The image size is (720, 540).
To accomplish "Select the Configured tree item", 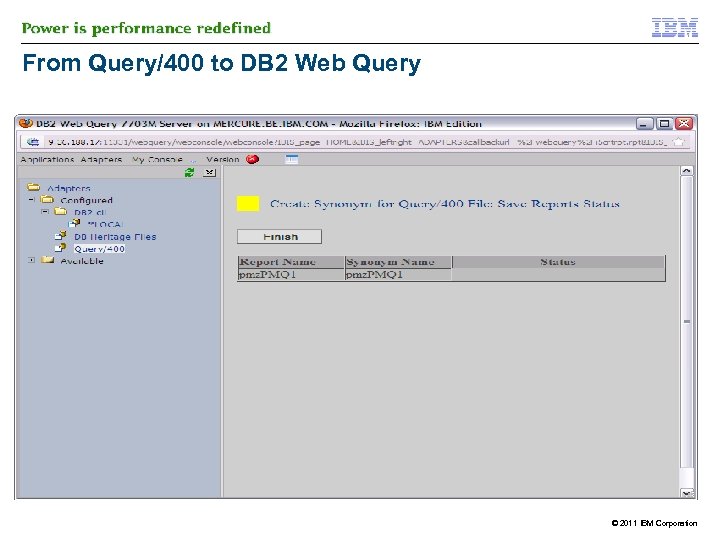I will [x=86, y=200].
